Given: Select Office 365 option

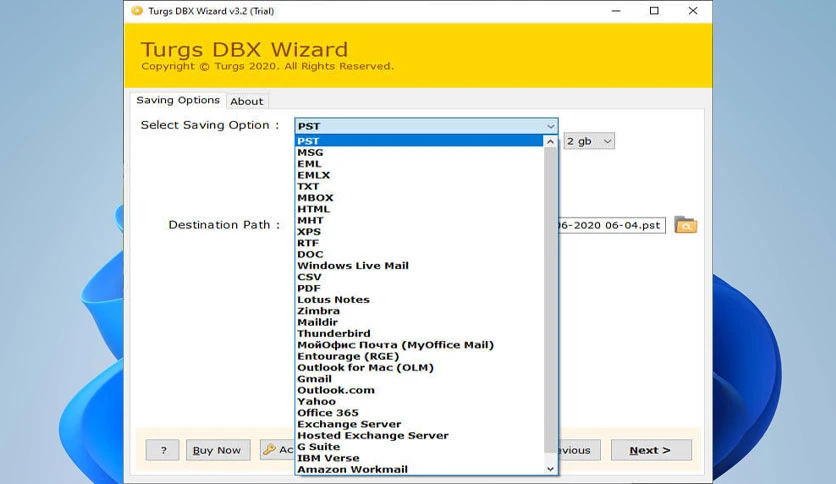Looking at the screenshot, I should pos(420,413).
